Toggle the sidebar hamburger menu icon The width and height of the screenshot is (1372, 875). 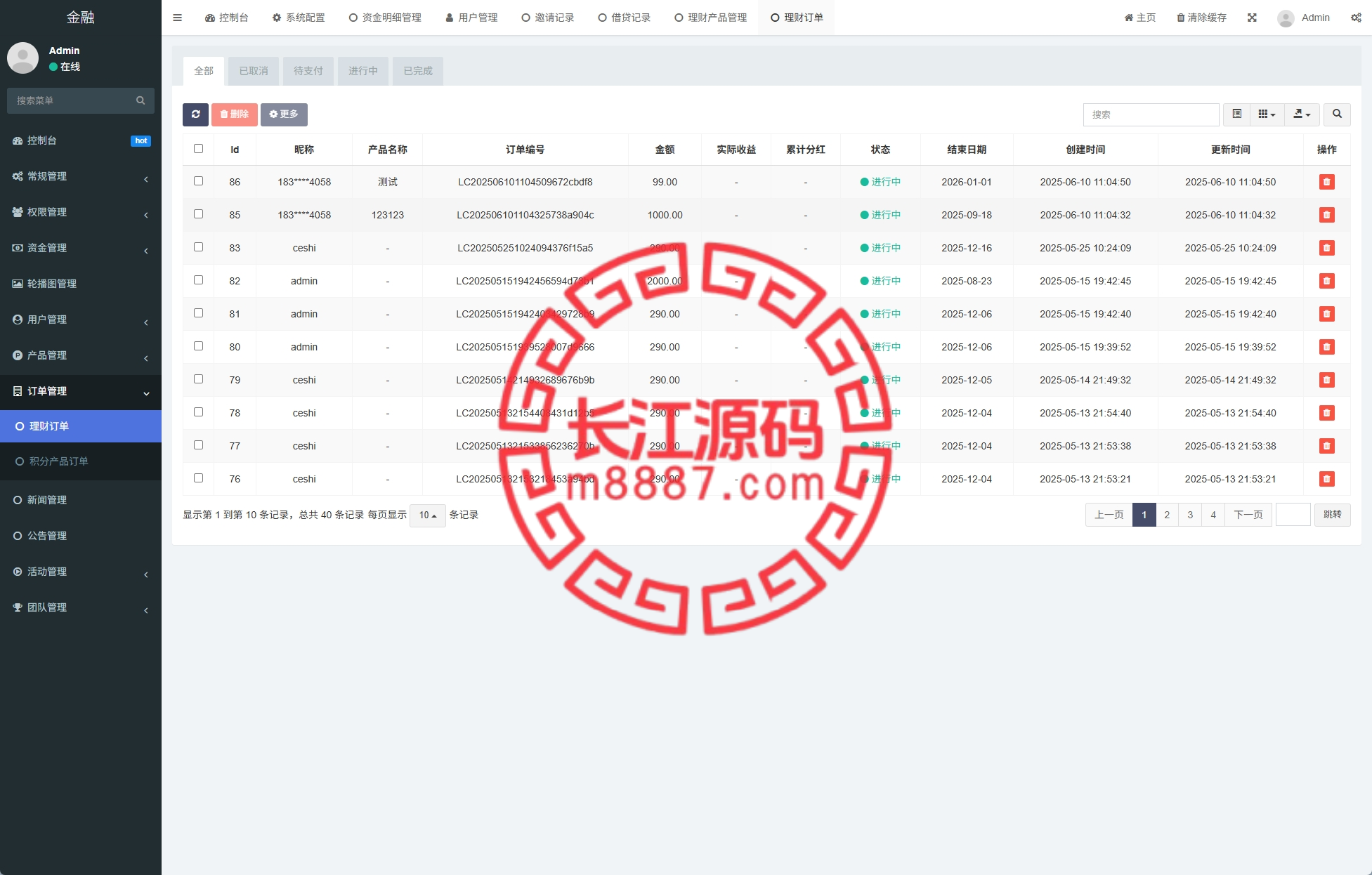pos(177,18)
